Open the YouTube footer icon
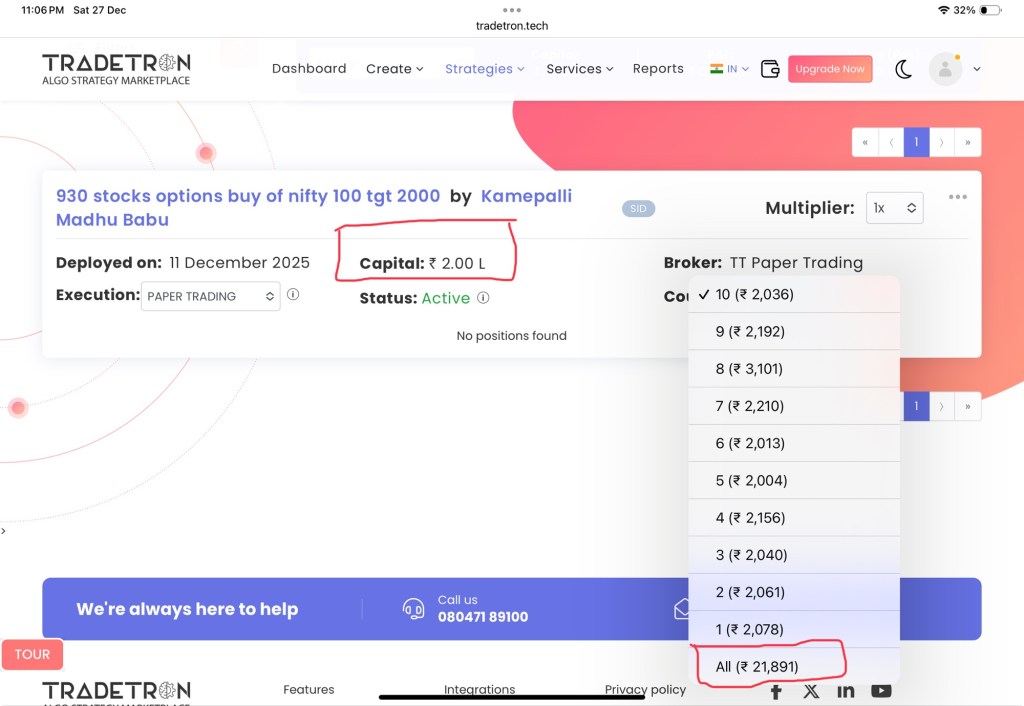The width and height of the screenshot is (1024, 706). 881,691
